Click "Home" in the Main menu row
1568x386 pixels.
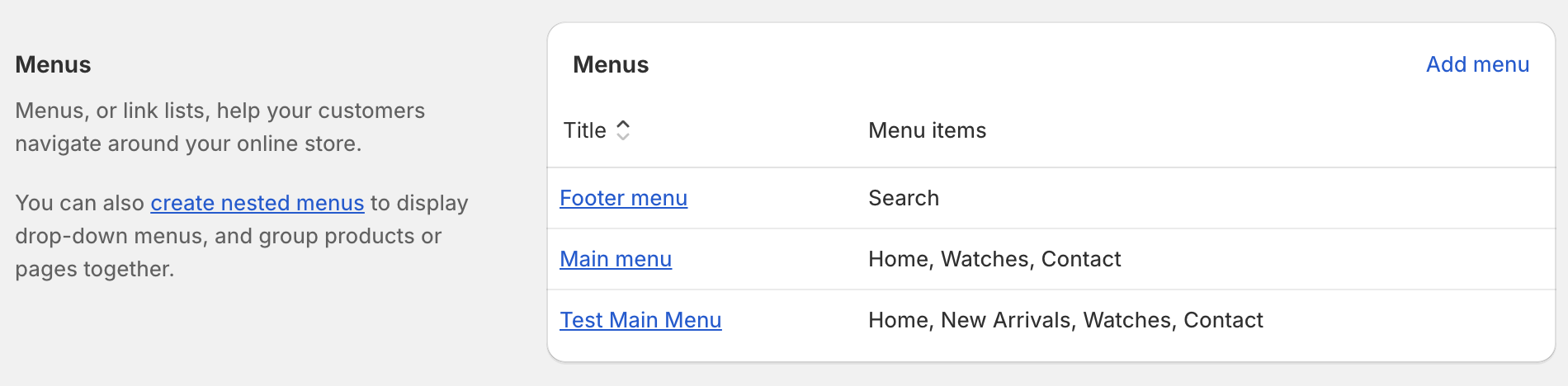pyautogui.click(x=898, y=259)
